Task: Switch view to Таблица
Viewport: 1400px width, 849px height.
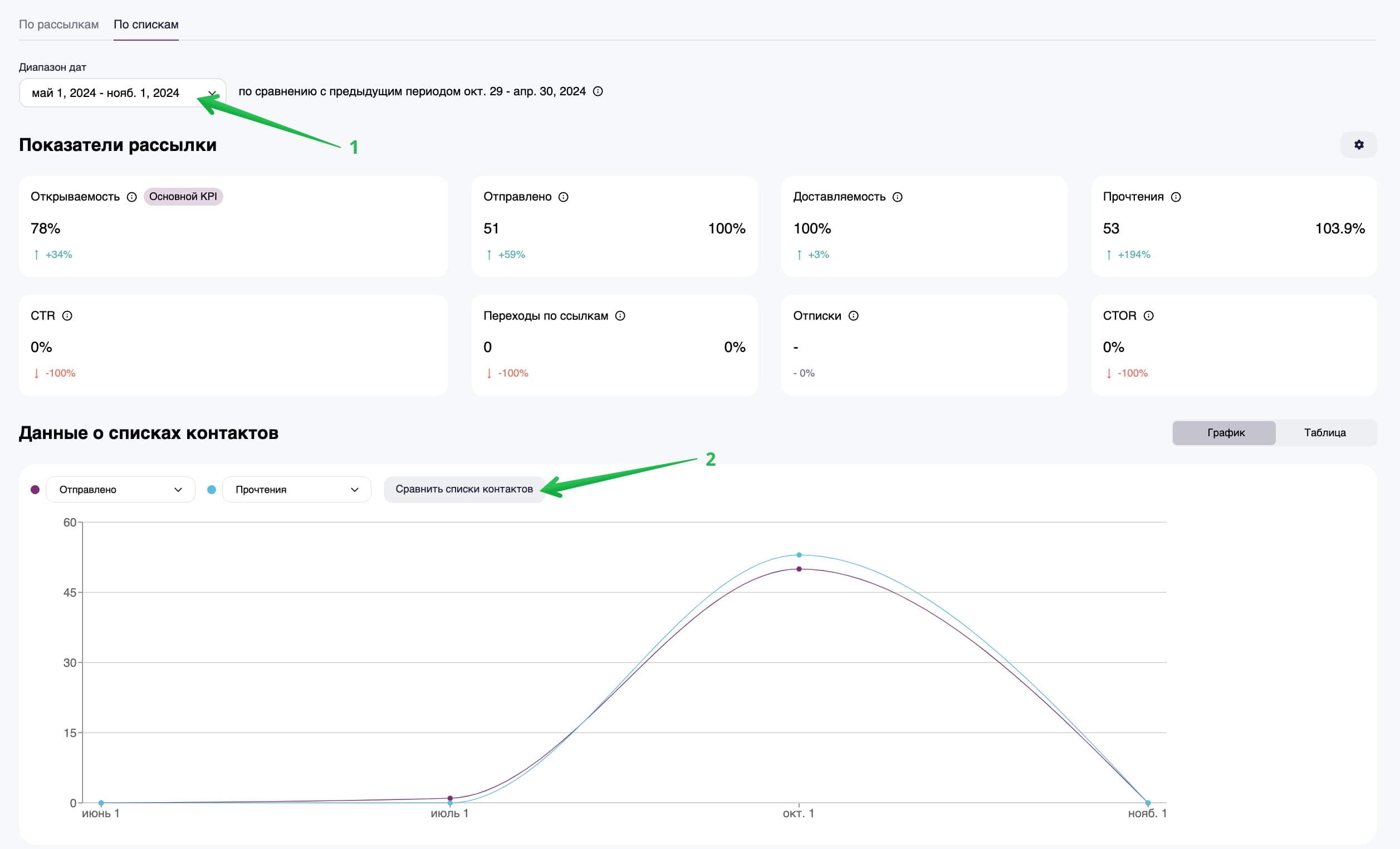Action: (x=1324, y=433)
